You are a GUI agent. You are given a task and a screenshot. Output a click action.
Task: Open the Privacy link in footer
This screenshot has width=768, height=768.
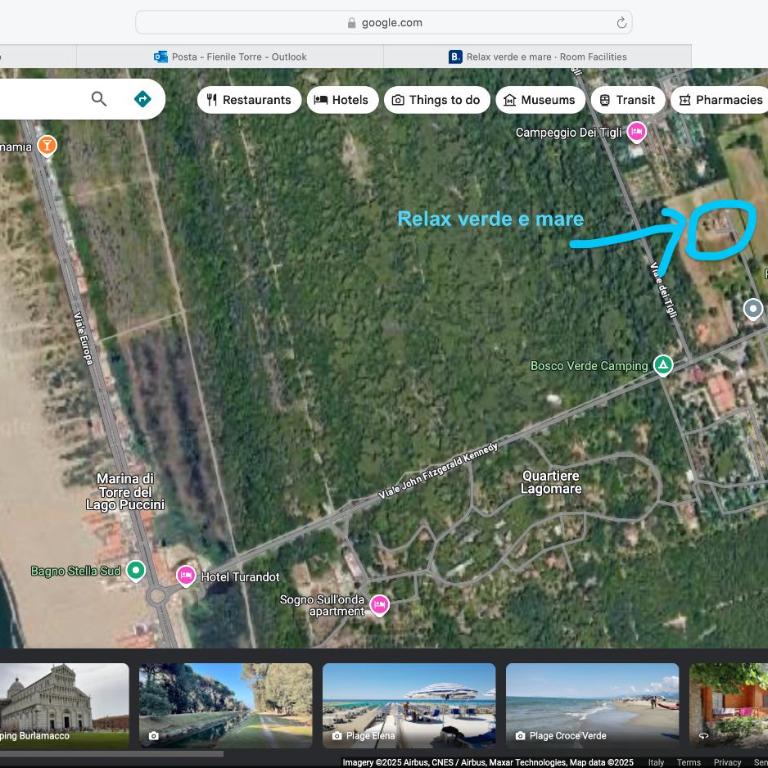click(727, 762)
